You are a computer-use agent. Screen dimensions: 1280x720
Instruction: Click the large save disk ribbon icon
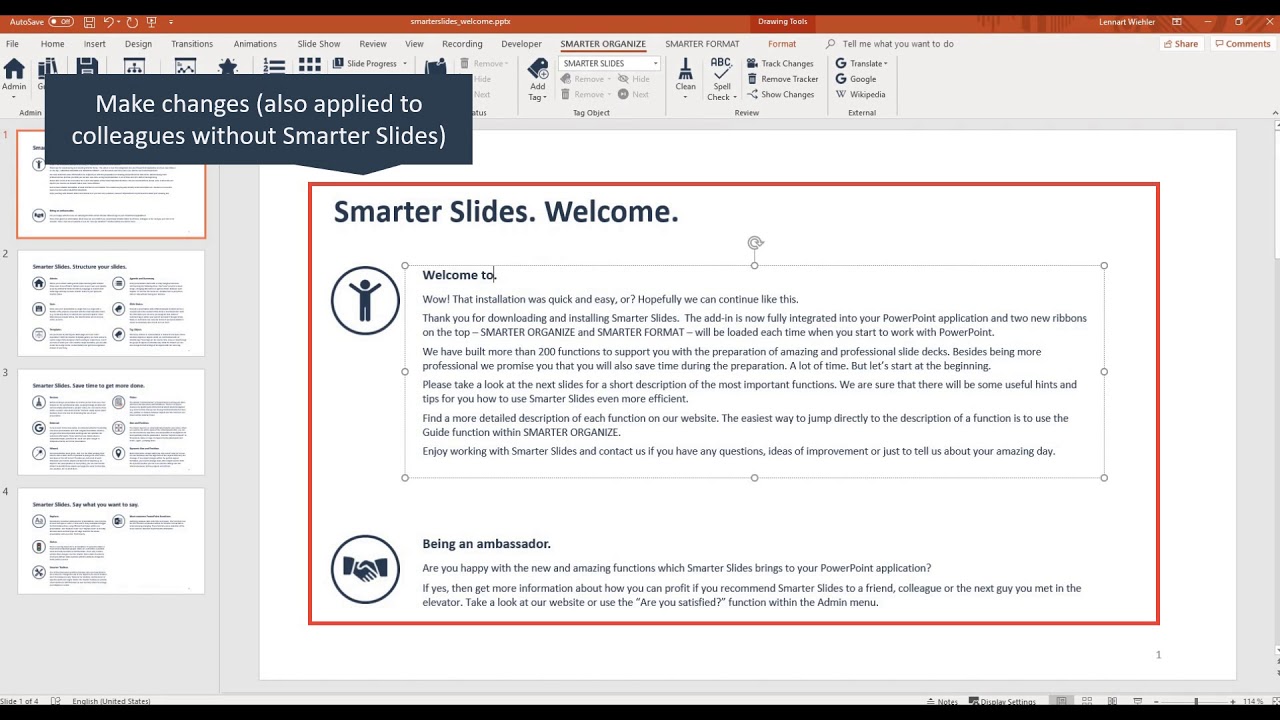(87, 67)
